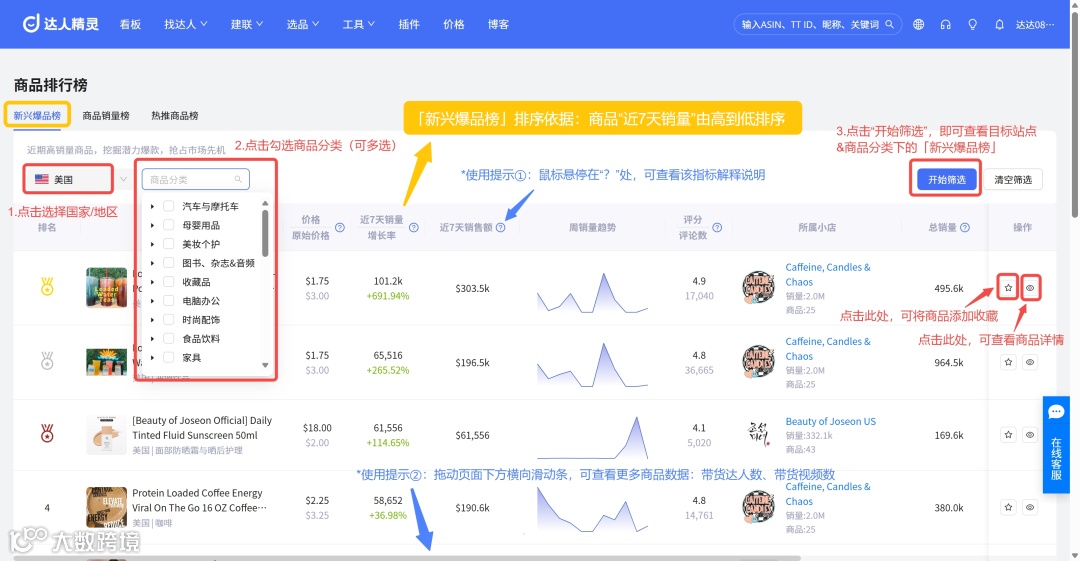Open Beauty of Joseon Daily Tinted Sunscreen product
This screenshot has height=561, width=1080.
pyautogui.click(x=202, y=427)
